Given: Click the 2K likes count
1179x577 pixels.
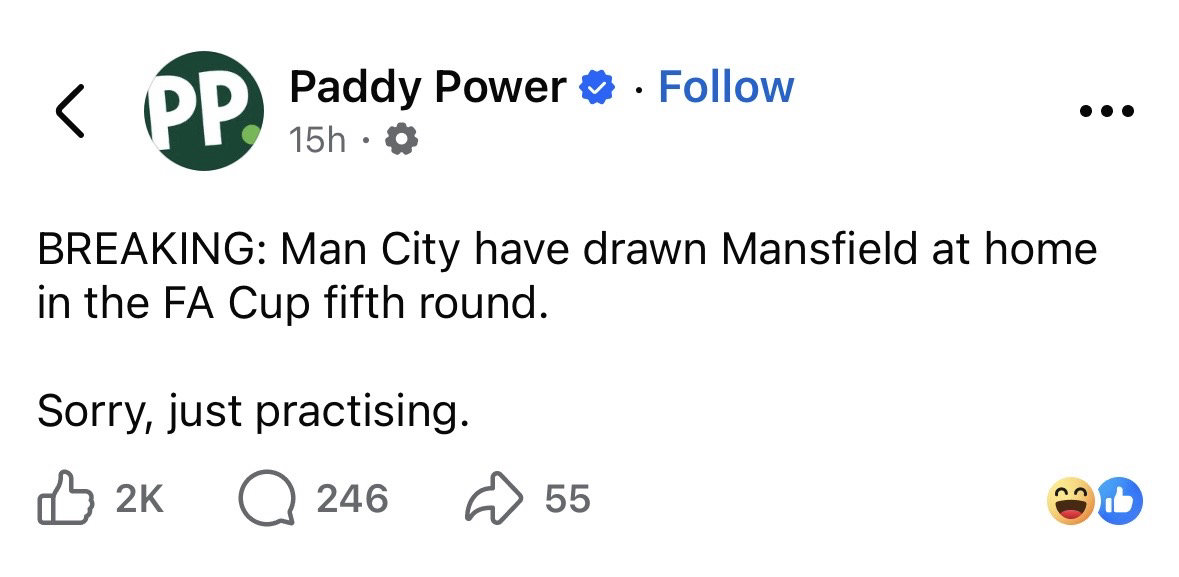Looking at the screenshot, I should pos(140,498).
